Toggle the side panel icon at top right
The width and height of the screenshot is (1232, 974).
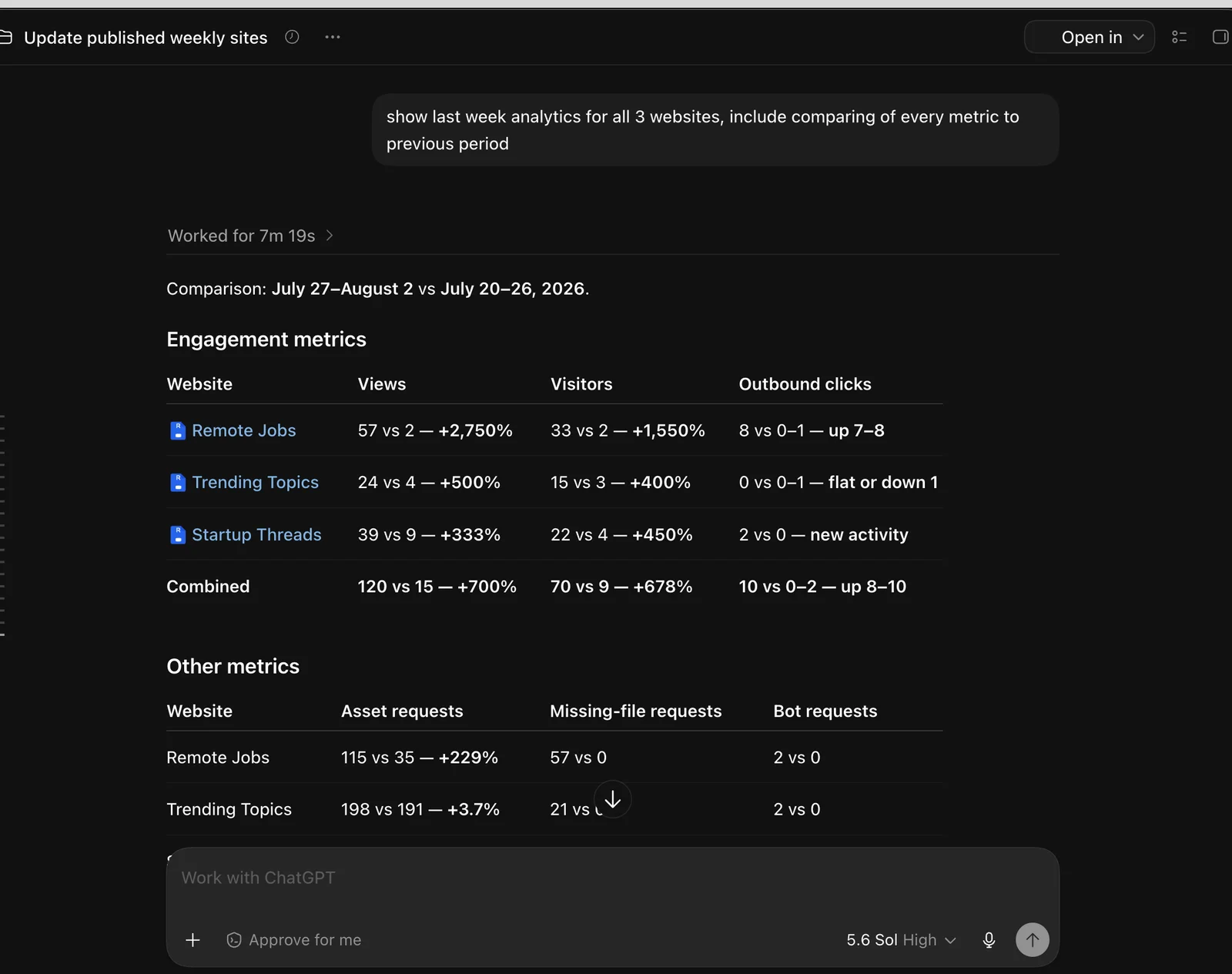point(1220,37)
